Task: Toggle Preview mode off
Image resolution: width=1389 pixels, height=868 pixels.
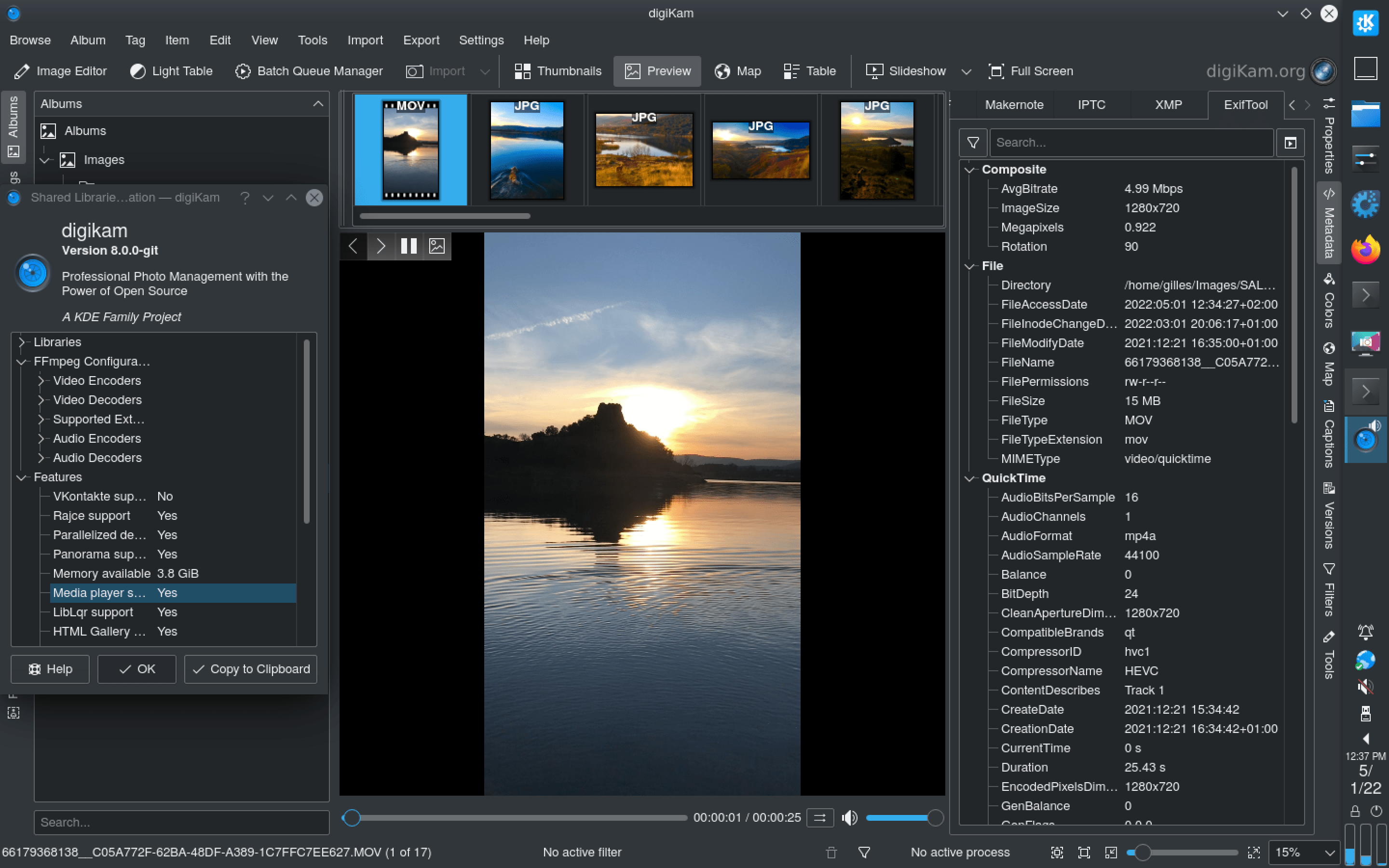Action: (656, 70)
